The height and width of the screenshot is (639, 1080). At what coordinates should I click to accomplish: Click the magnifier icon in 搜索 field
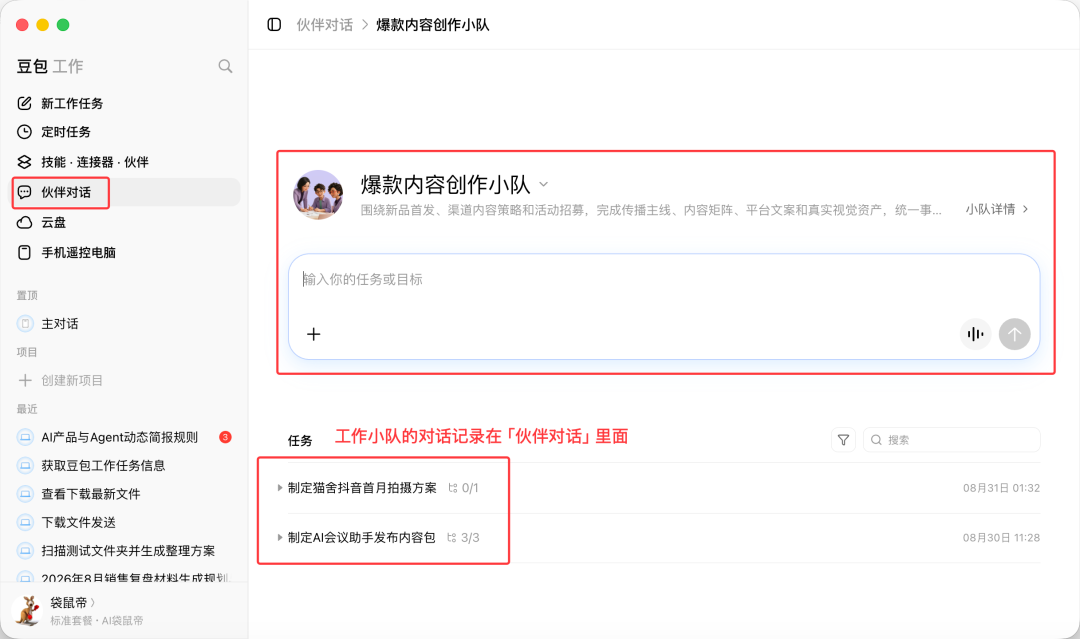pyautogui.click(x=876, y=440)
